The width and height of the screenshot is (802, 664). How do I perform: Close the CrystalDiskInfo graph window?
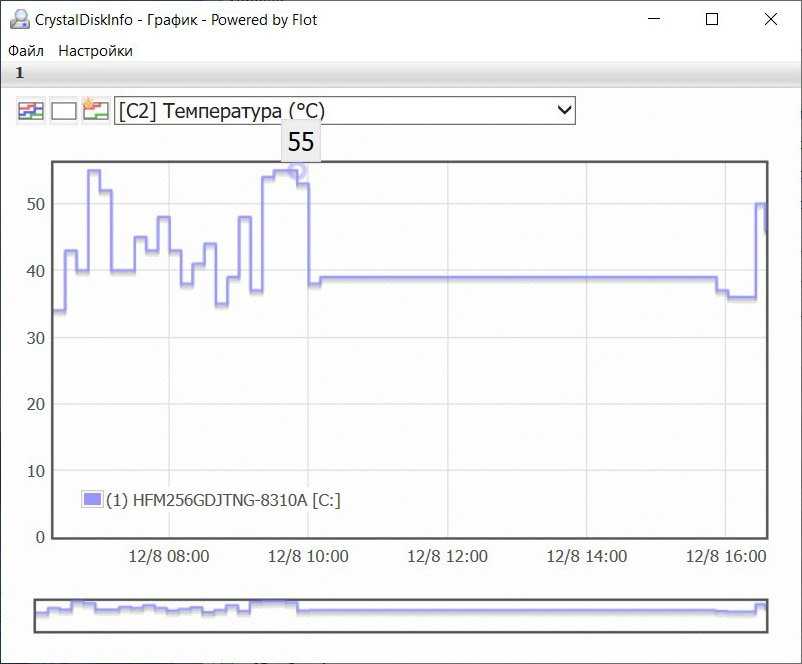(770, 19)
